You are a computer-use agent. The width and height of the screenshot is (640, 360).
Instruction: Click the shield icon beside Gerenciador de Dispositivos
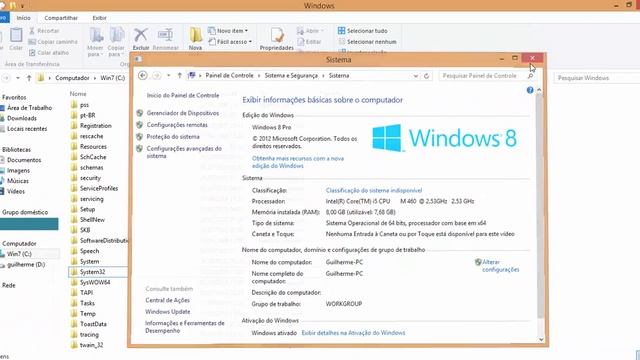click(140, 113)
